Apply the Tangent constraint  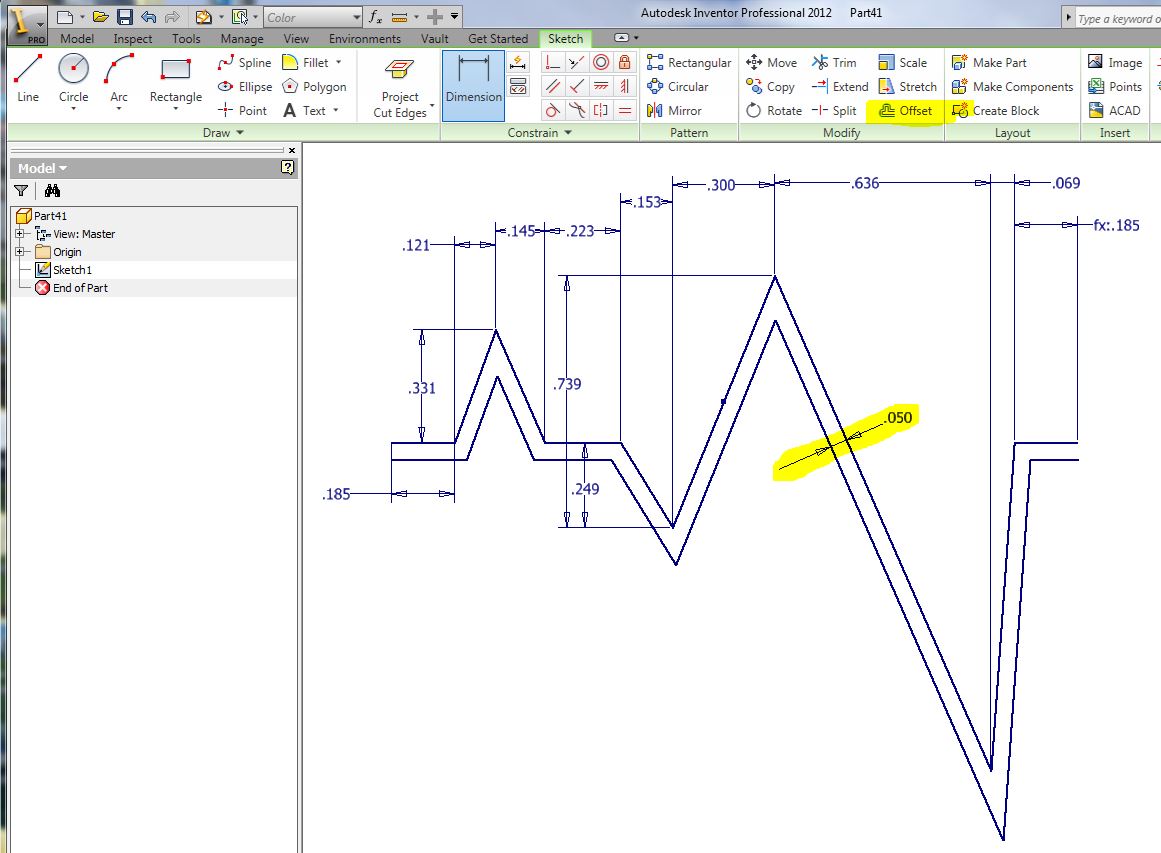click(x=552, y=110)
